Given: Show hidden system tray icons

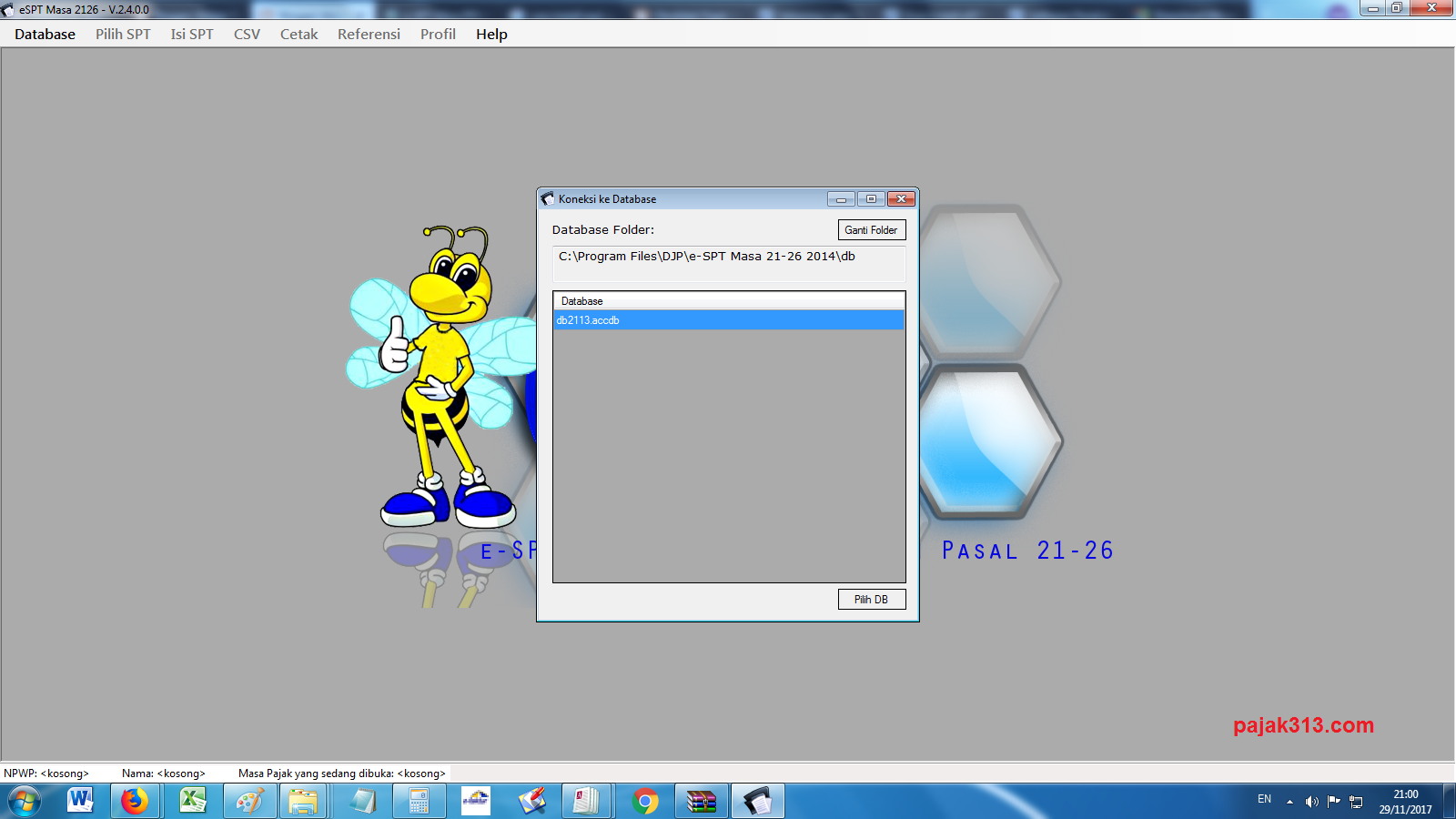Looking at the screenshot, I should coord(1289,802).
